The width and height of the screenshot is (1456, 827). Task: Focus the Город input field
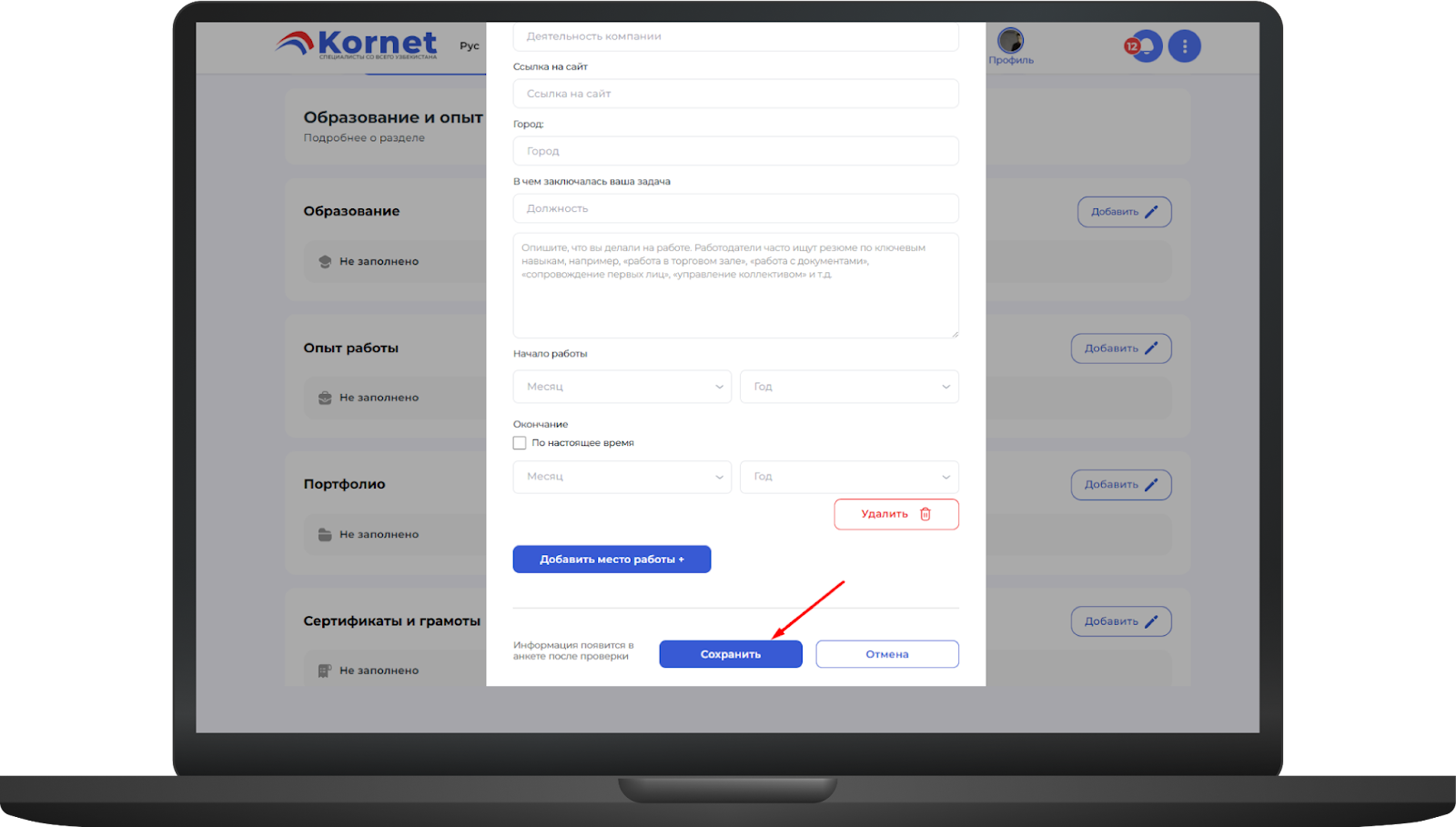point(736,151)
